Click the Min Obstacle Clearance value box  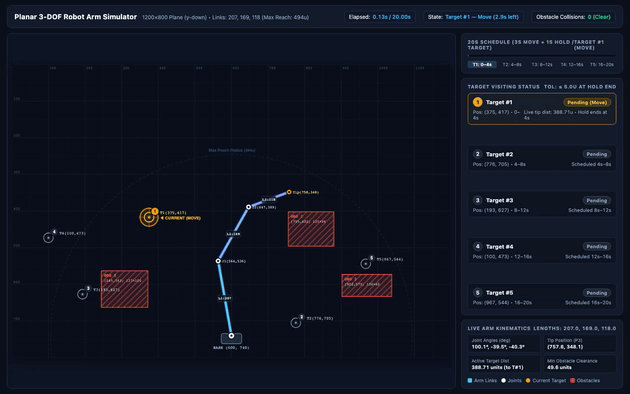pyautogui.click(x=579, y=364)
